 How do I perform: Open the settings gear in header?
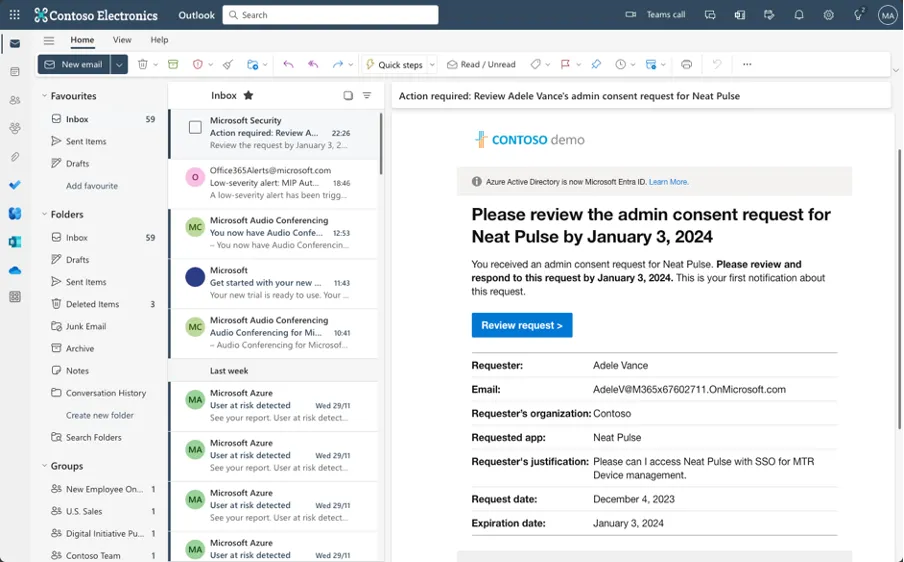click(x=828, y=15)
